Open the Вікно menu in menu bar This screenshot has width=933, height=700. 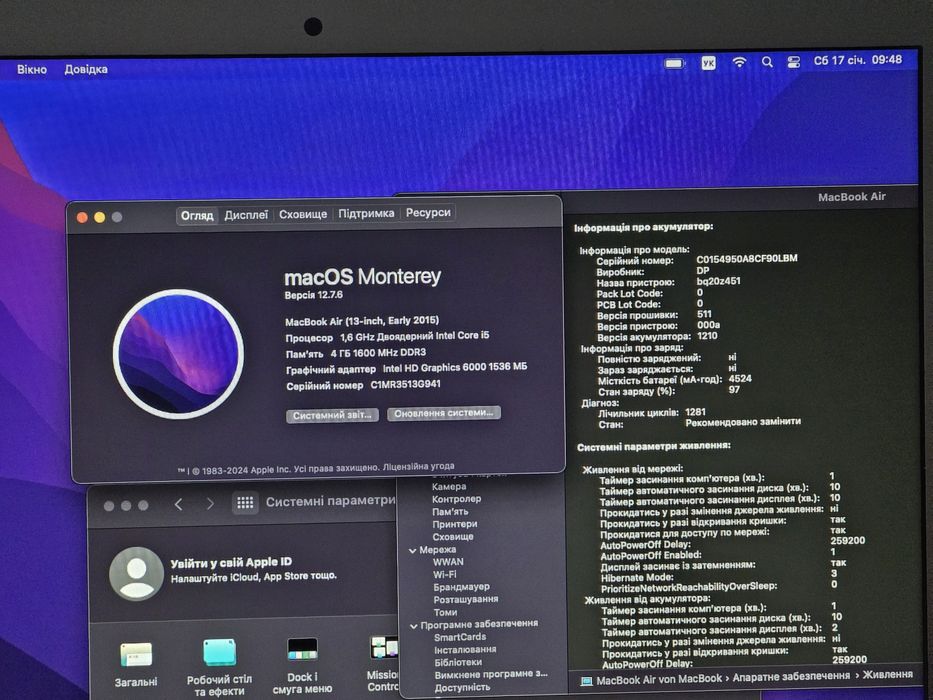[32, 69]
